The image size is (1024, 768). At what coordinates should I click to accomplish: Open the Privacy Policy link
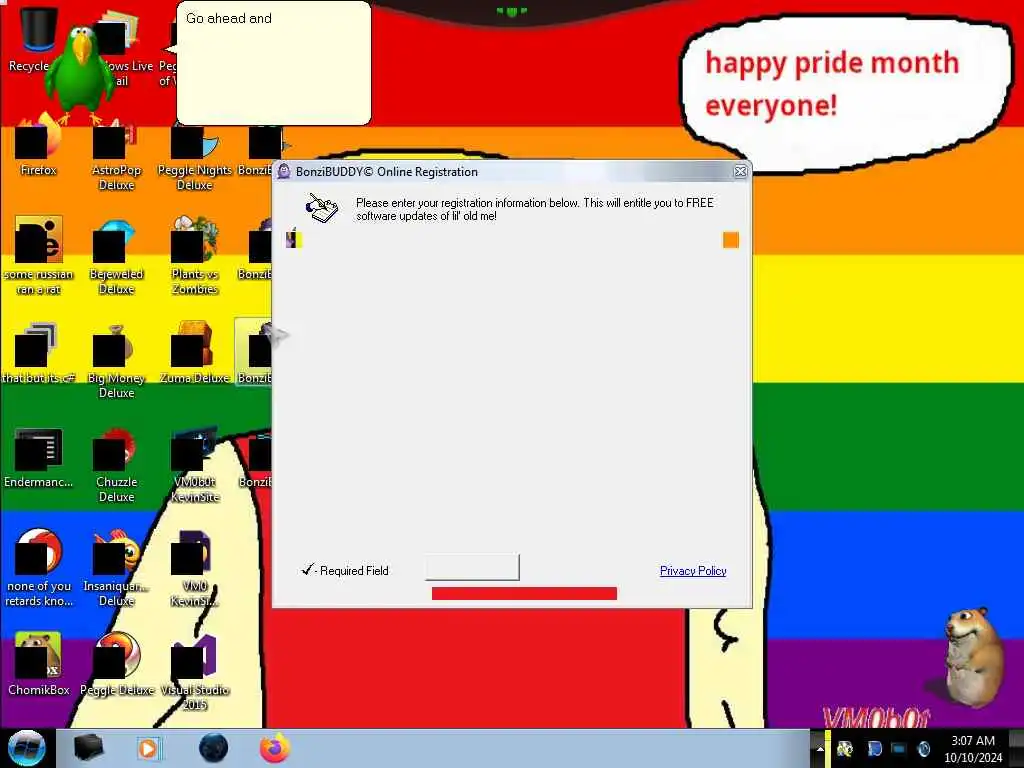(693, 571)
